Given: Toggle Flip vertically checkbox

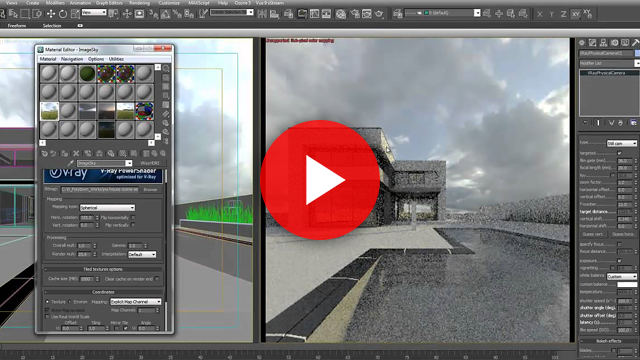Looking at the screenshot, I should click(133, 225).
